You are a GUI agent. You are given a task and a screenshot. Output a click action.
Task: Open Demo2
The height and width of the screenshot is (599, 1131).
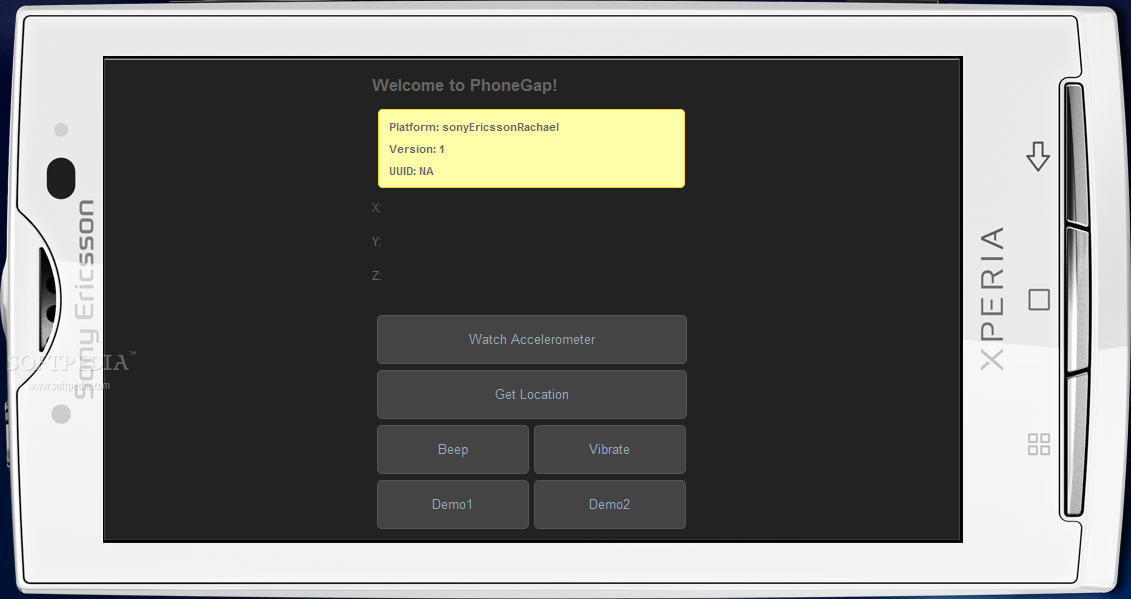[x=609, y=504]
